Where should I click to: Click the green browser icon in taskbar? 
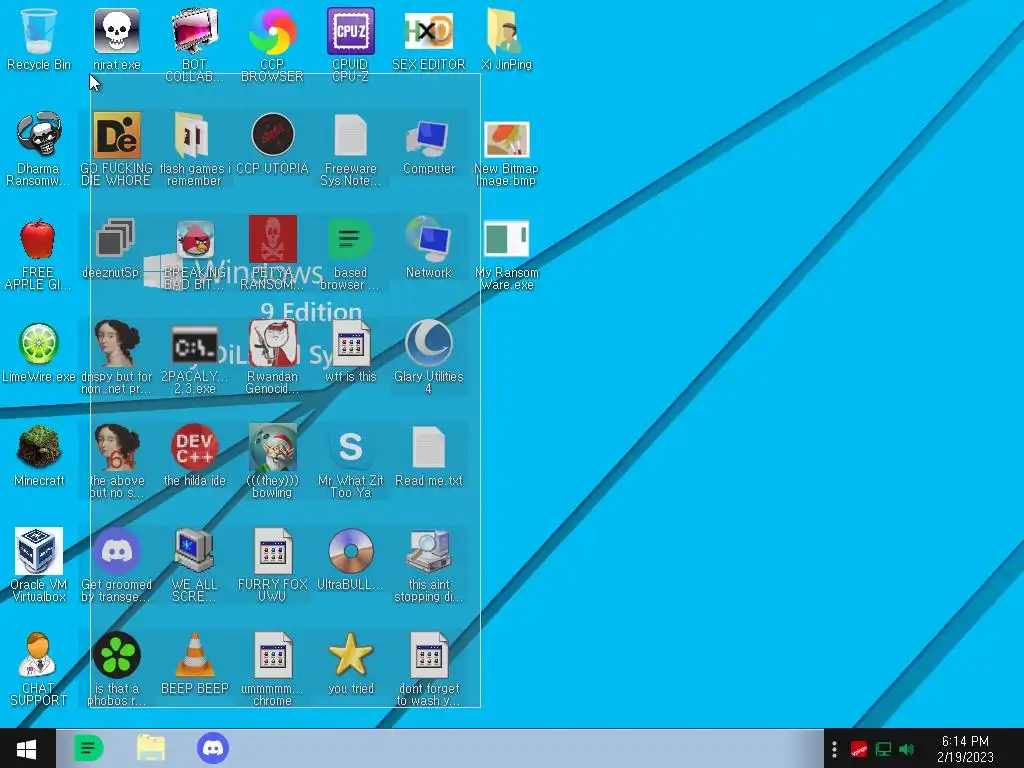(89, 748)
